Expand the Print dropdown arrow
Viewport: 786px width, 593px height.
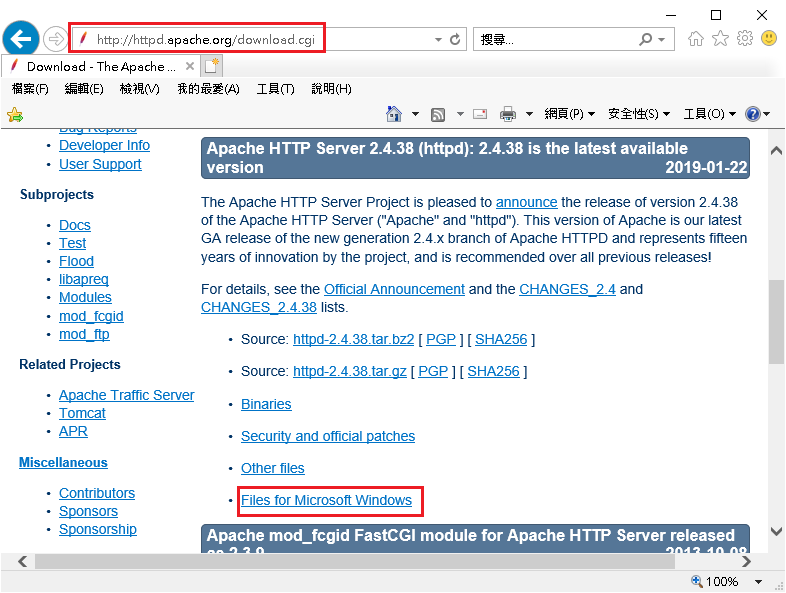coord(529,114)
